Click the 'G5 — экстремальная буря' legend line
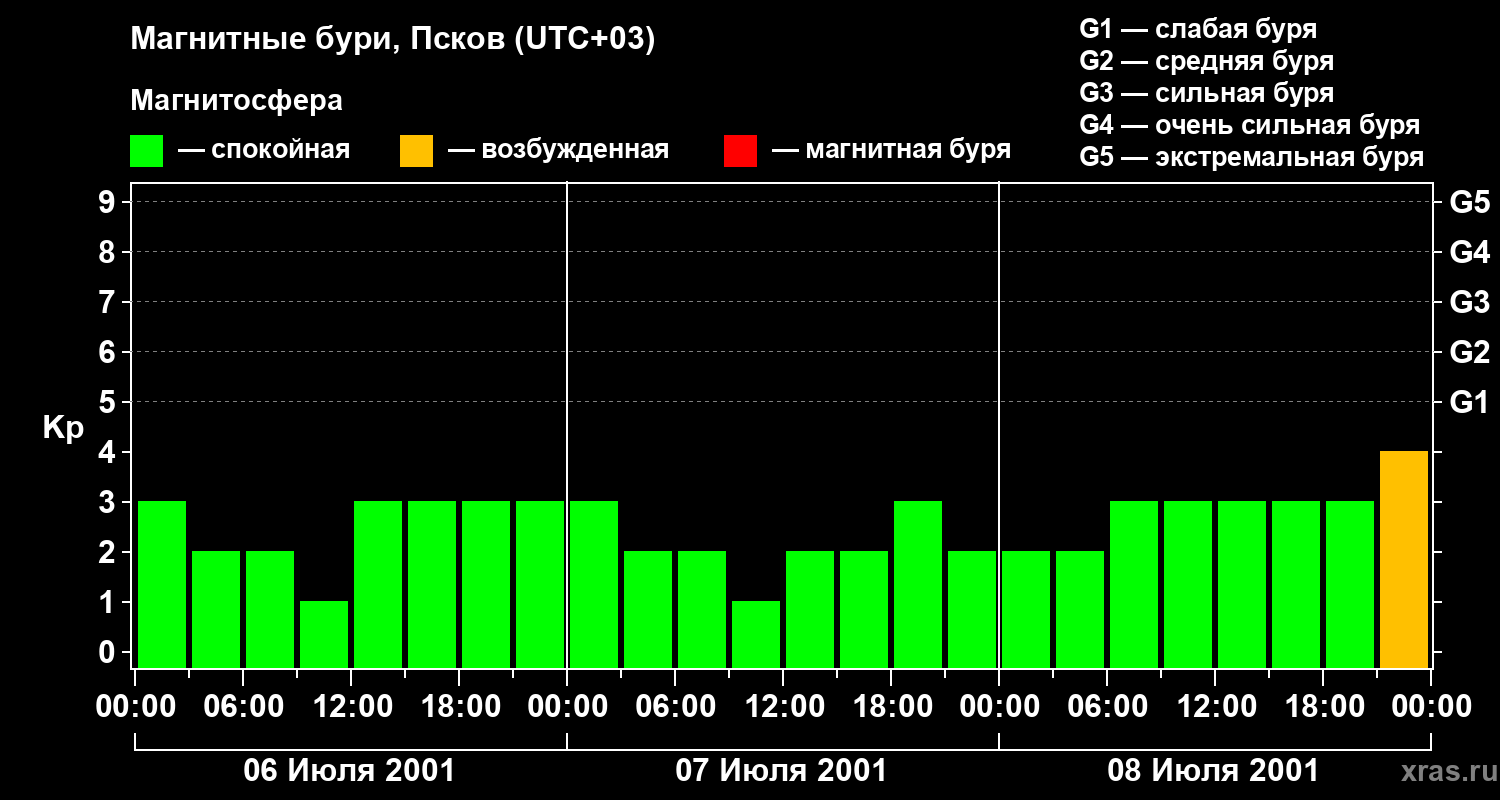Image resolution: width=1500 pixels, height=800 pixels. tap(1252, 158)
